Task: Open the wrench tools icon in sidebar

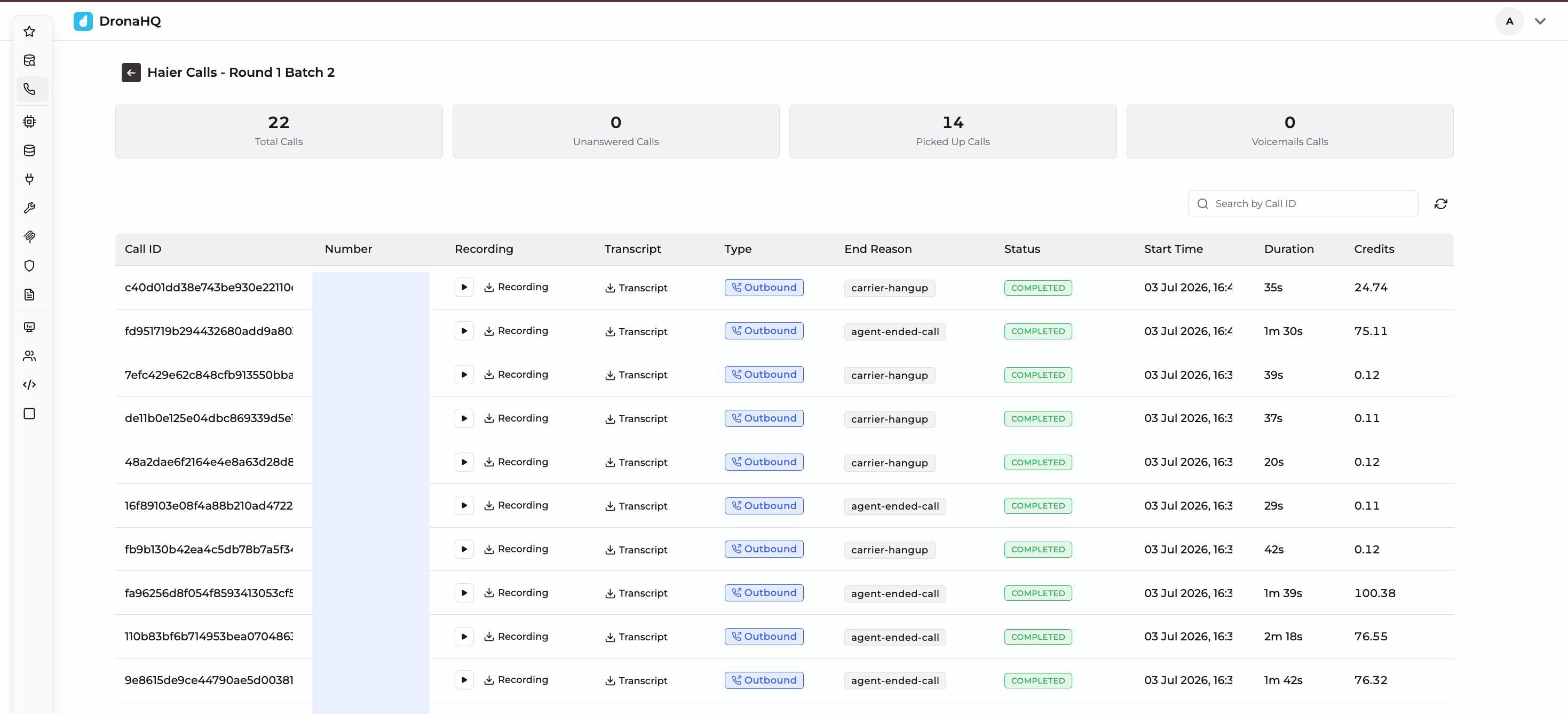Action: tap(29, 208)
